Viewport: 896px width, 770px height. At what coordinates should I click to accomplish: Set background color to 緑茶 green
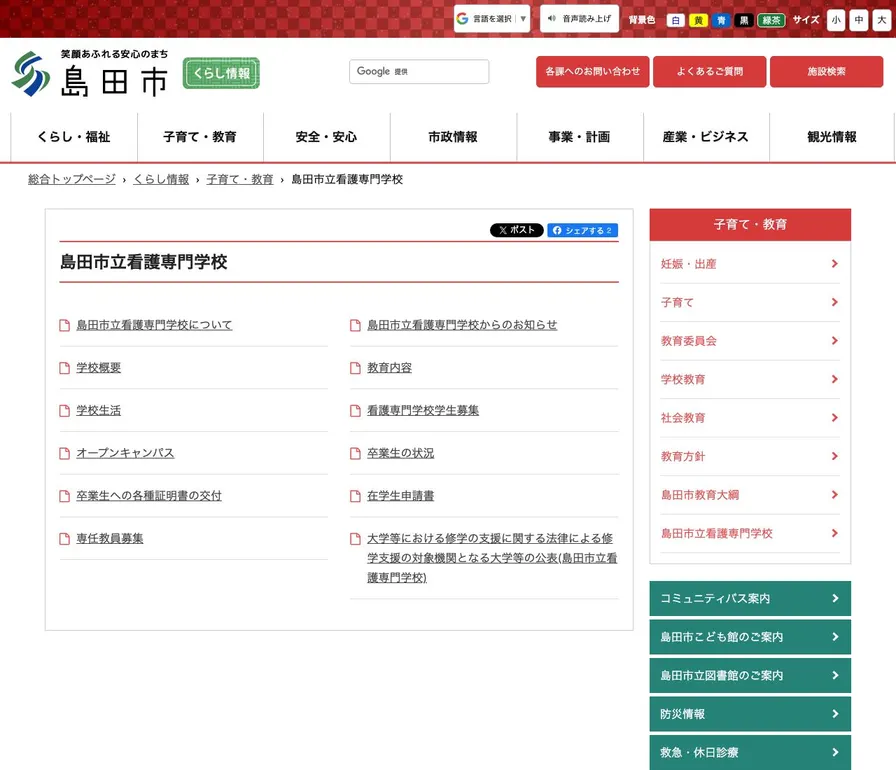click(771, 21)
